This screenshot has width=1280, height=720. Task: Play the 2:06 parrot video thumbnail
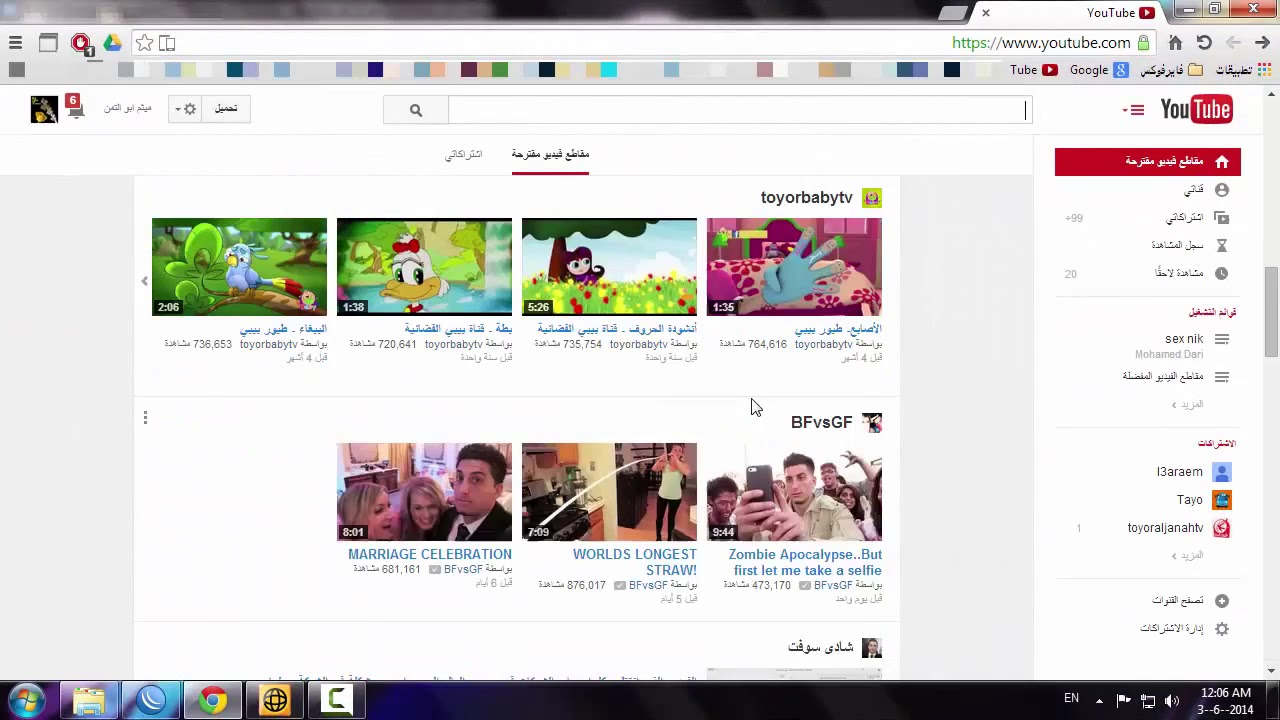pyautogui.click(x=239, y=267)
